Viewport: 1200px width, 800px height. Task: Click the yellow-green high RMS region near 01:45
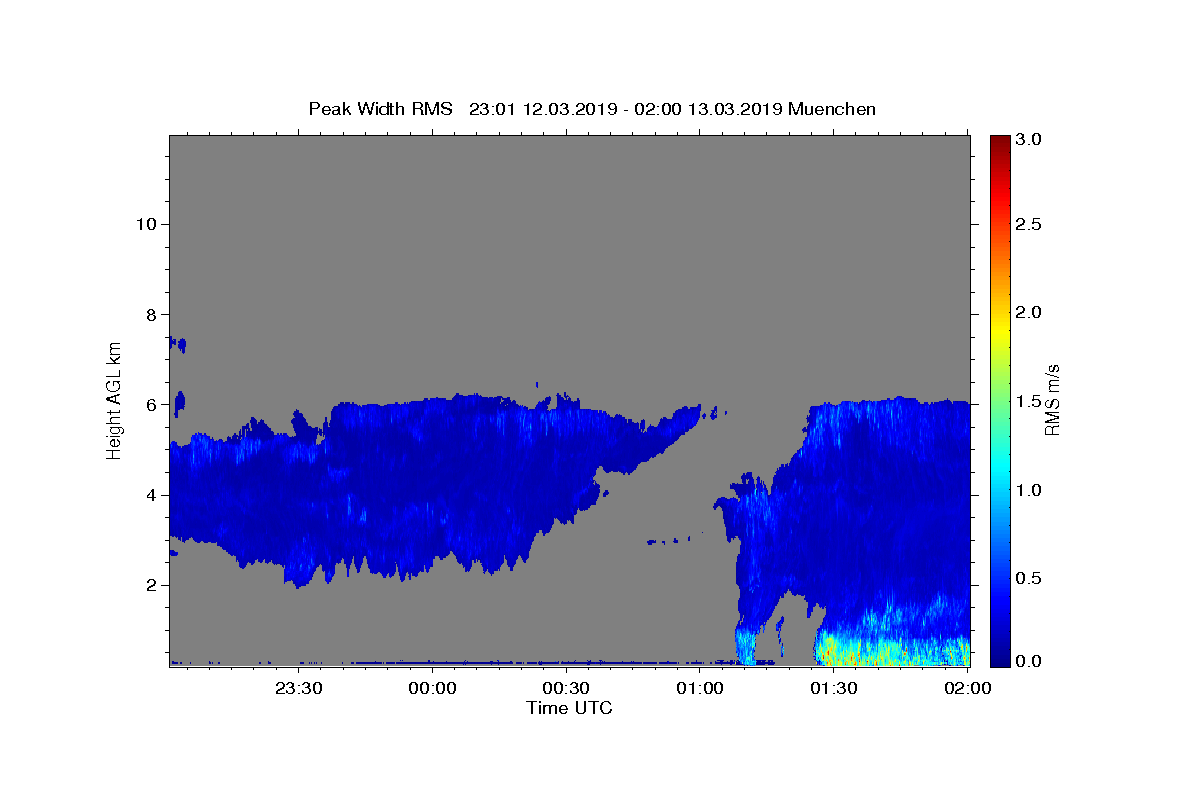point(892,651)
